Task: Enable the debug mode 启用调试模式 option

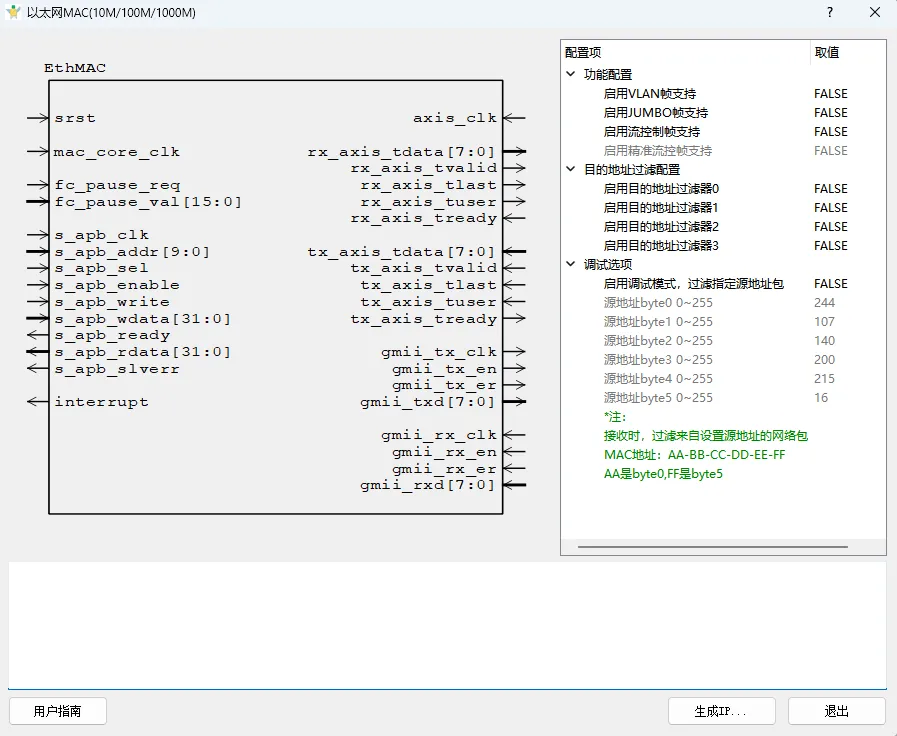Action: 830,283
